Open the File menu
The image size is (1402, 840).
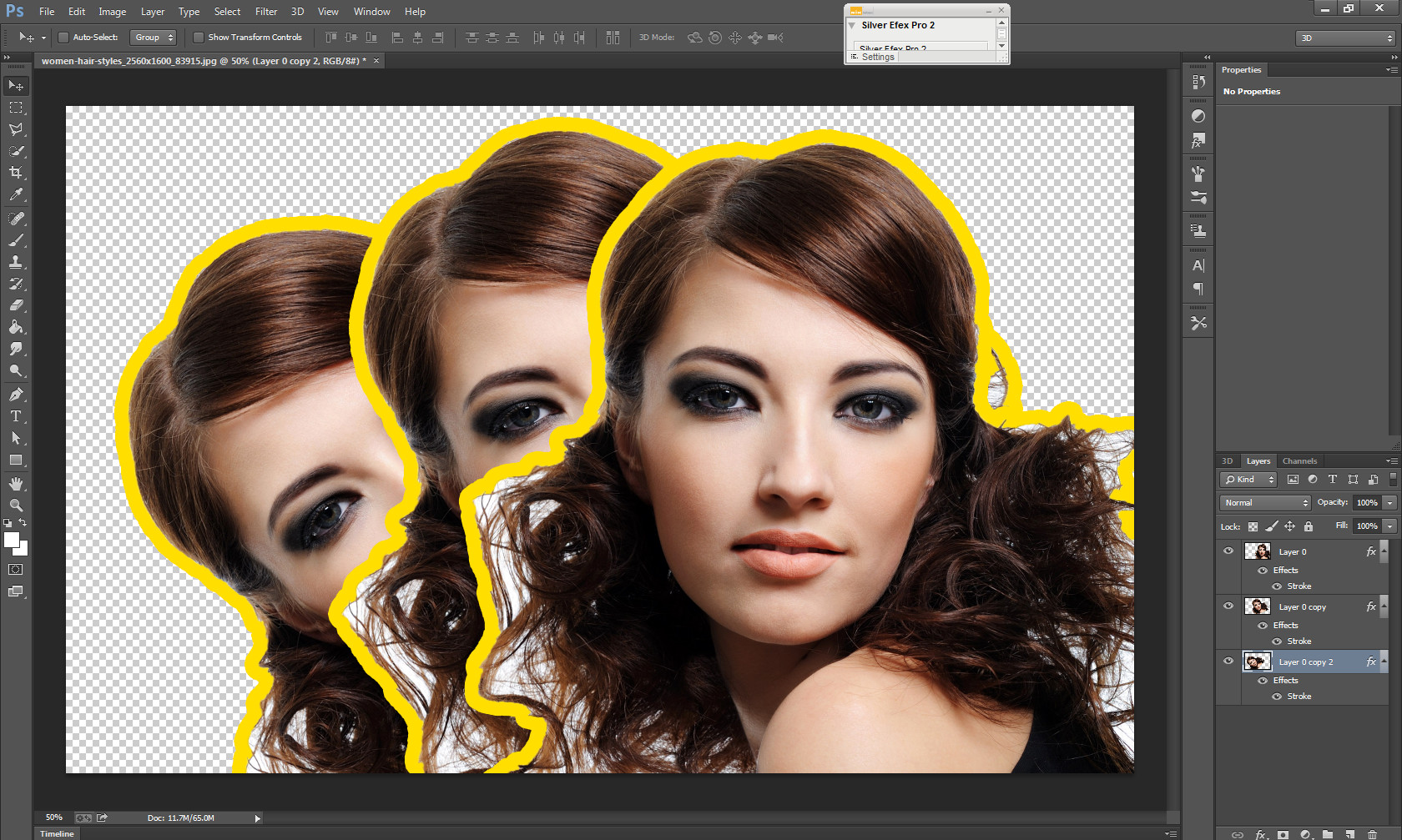[x=47, y=12]
